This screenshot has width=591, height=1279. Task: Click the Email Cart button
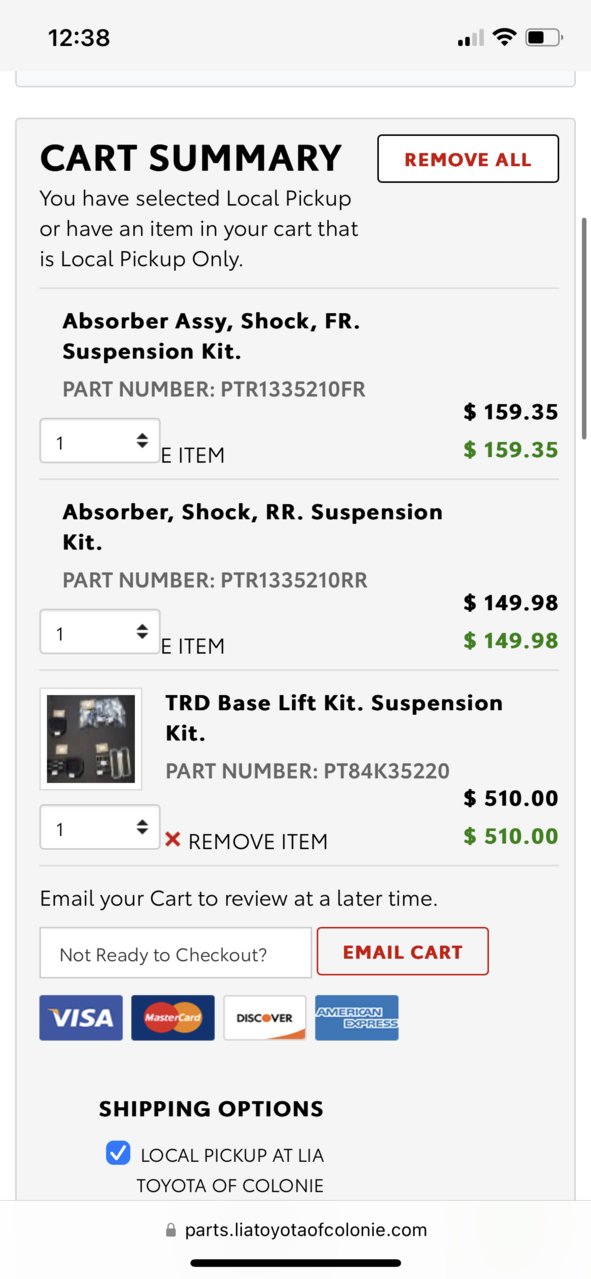point(403,951)
